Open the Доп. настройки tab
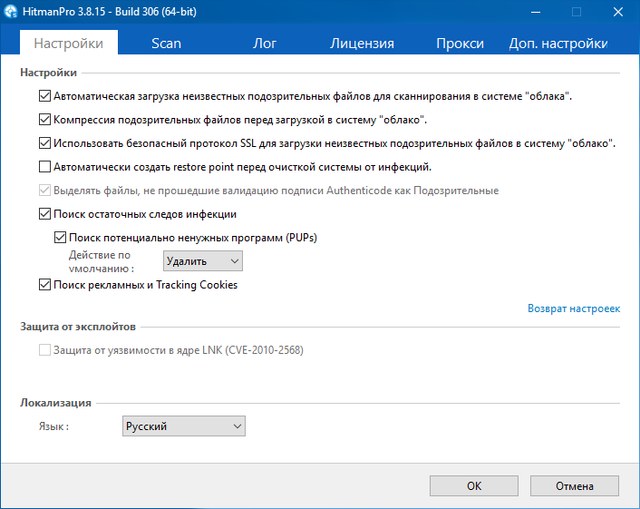The height and width of the screenshot is (509, 640). click(558, 43)
